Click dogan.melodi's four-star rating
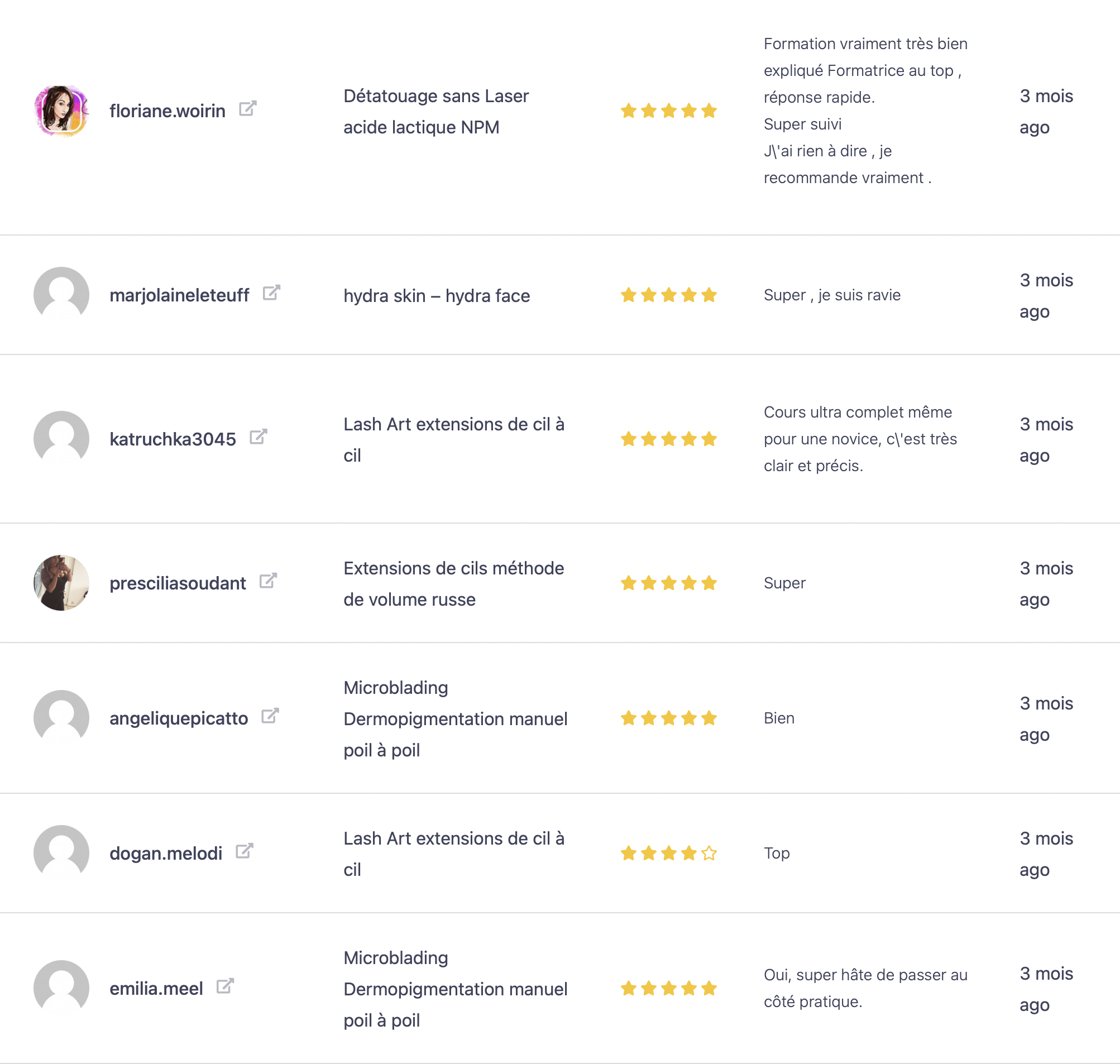Image resolution: width=1120 pixels, height=1064 pixels. point(668,853)
